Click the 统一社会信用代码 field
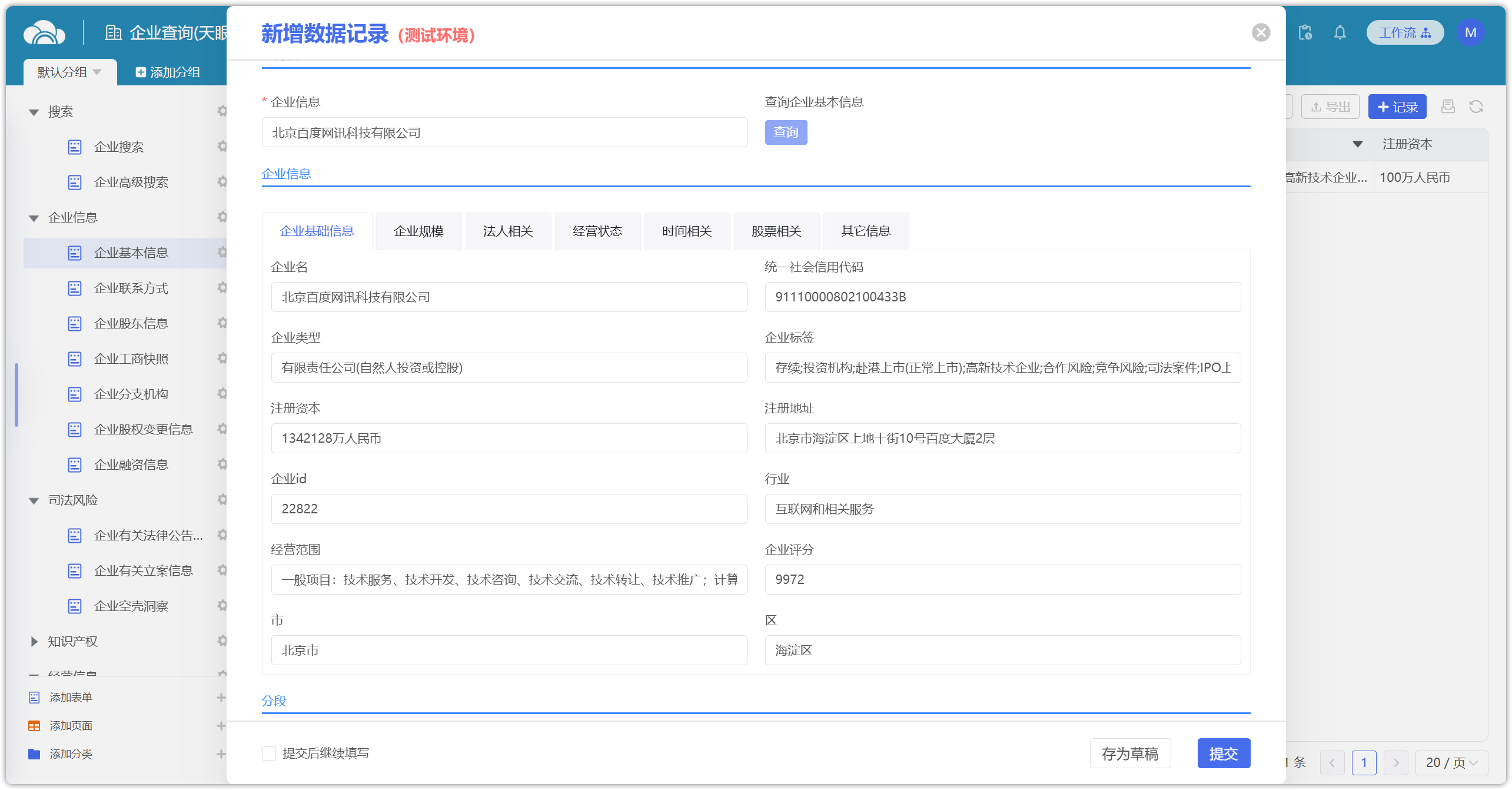The height and width of the screenshot is (790, 1512). pyautogui.click(x=1003, y=297)
